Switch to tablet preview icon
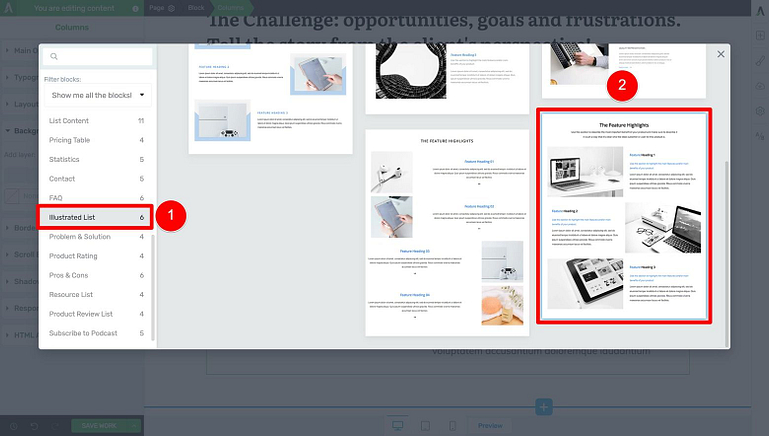This screenshot has height=436, width=769. (425, 425)
